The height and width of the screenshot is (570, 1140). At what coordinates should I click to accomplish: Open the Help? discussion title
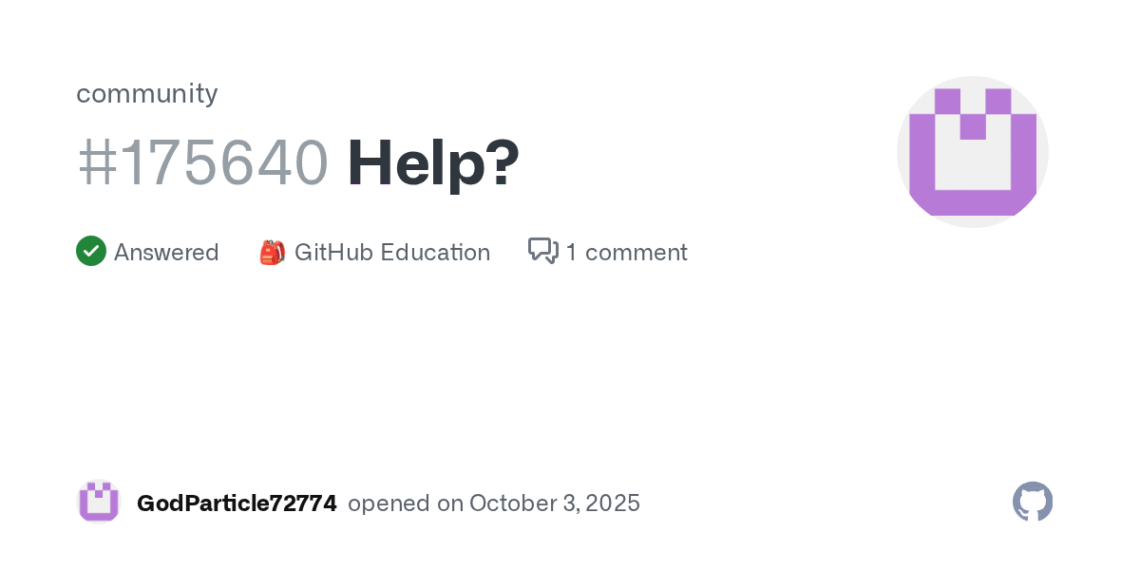(x=433, y=162)
